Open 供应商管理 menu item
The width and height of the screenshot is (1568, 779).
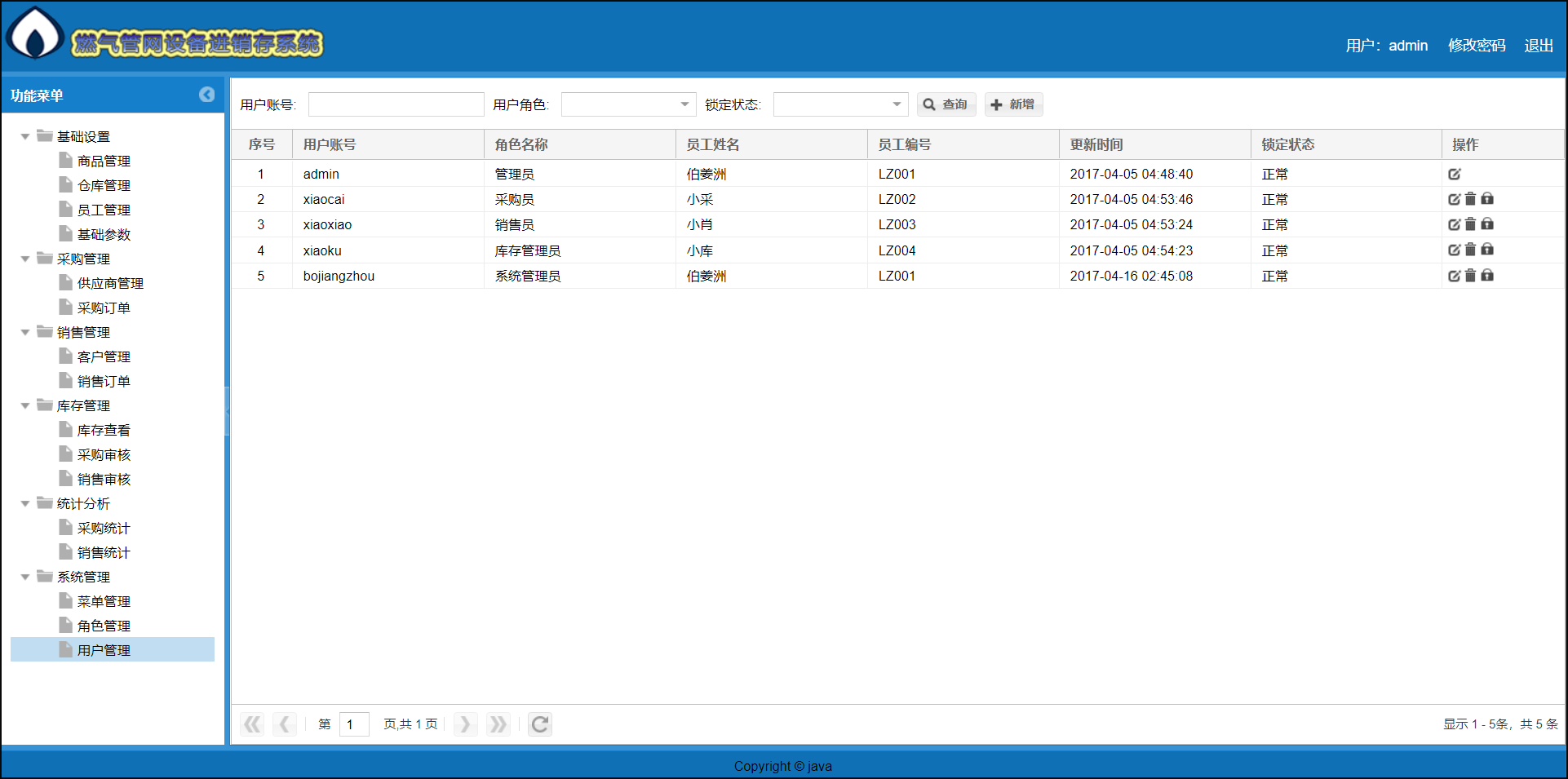tap(110, 283)
